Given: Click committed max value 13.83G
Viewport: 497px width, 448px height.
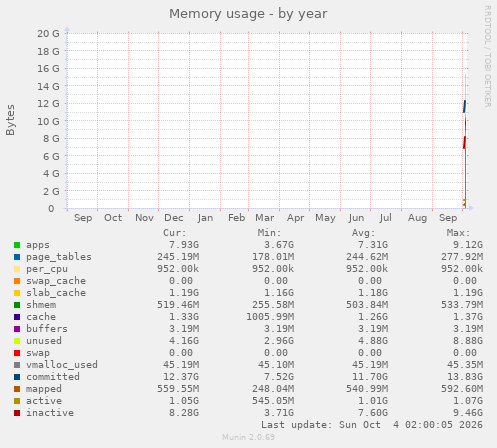Looking at the screenshot, I should (465, 377).
